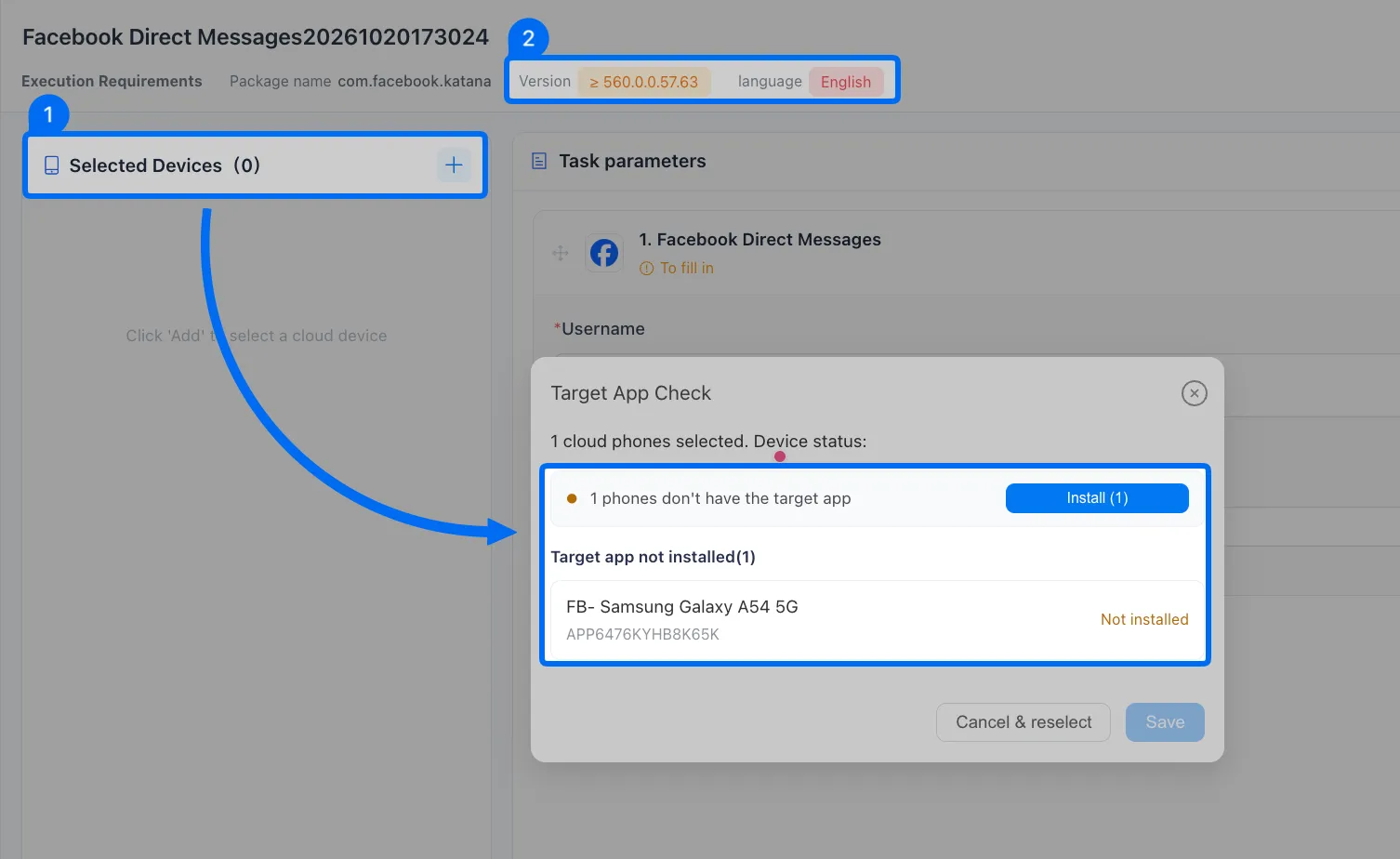The width and height of the screenshot is (1400, 859).
Task: Click 'Execution Requirements' label
Action: click(x=112, y=81)
